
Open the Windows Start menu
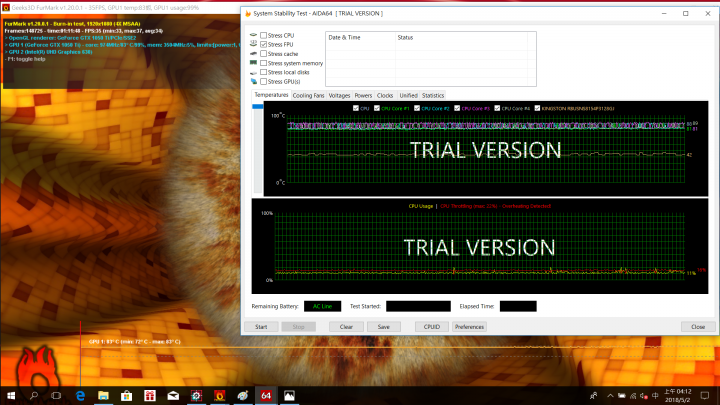point(11,395)
